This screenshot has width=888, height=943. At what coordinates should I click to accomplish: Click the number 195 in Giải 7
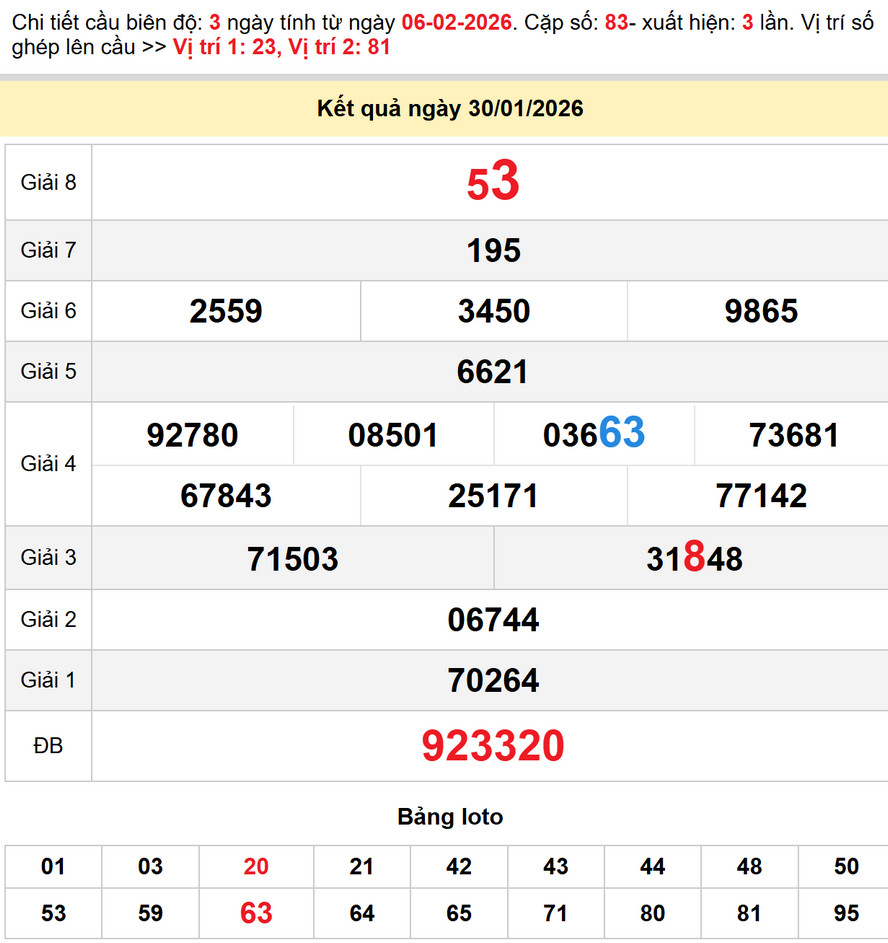coord(493,251)
